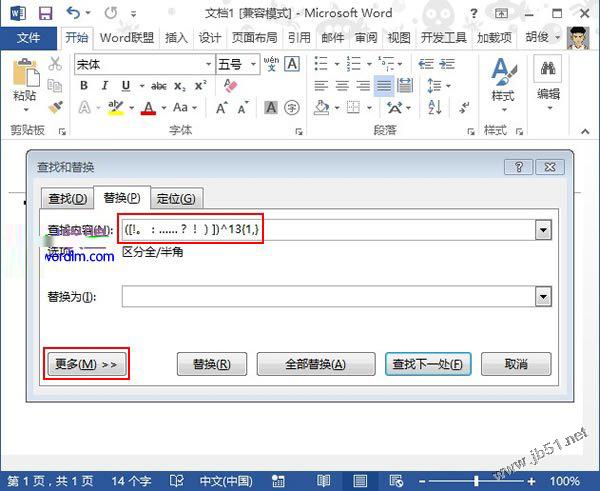Open the Styles 样式 gallery
The image size is (600, 491).
503,85
